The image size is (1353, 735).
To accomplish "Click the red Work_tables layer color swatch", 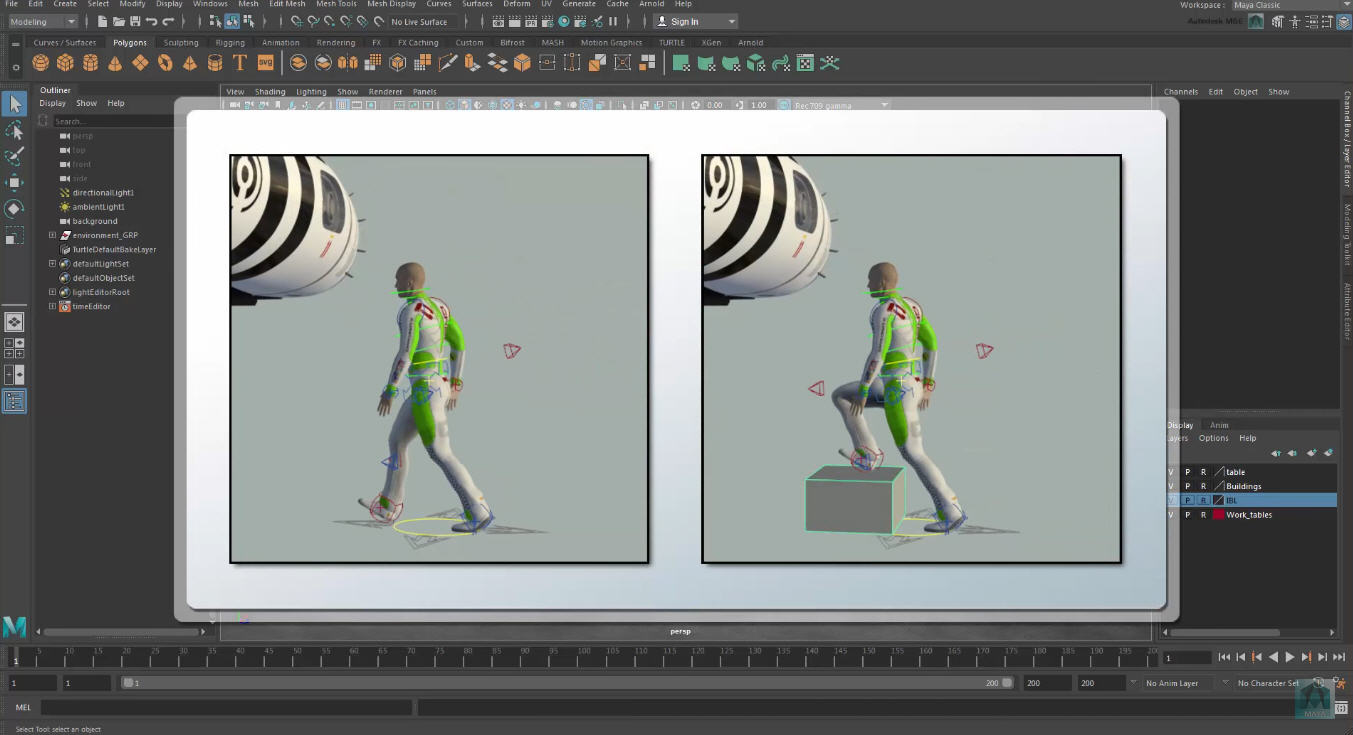I will (1218, 514).
